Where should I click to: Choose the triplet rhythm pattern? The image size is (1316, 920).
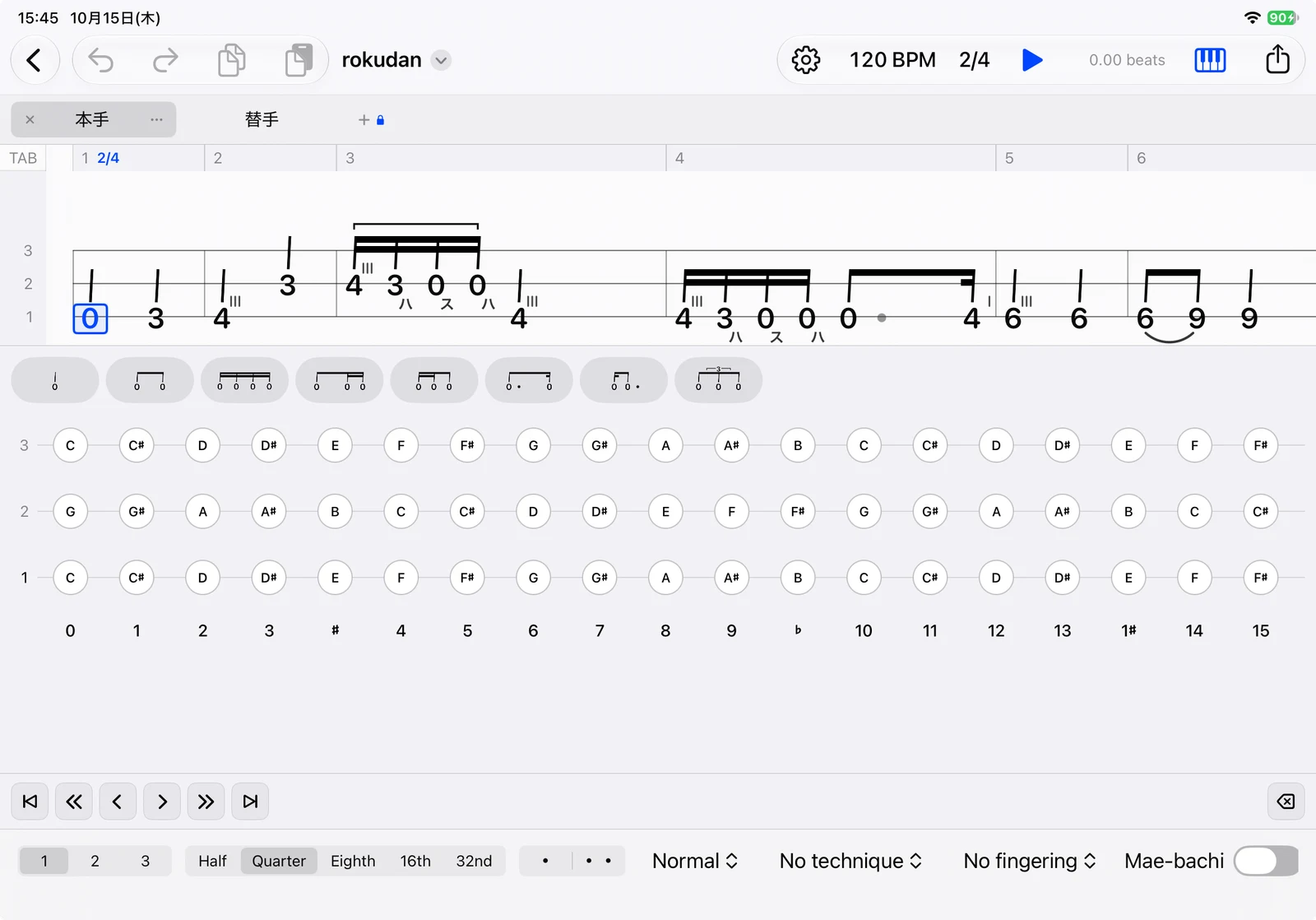[718, 380]
